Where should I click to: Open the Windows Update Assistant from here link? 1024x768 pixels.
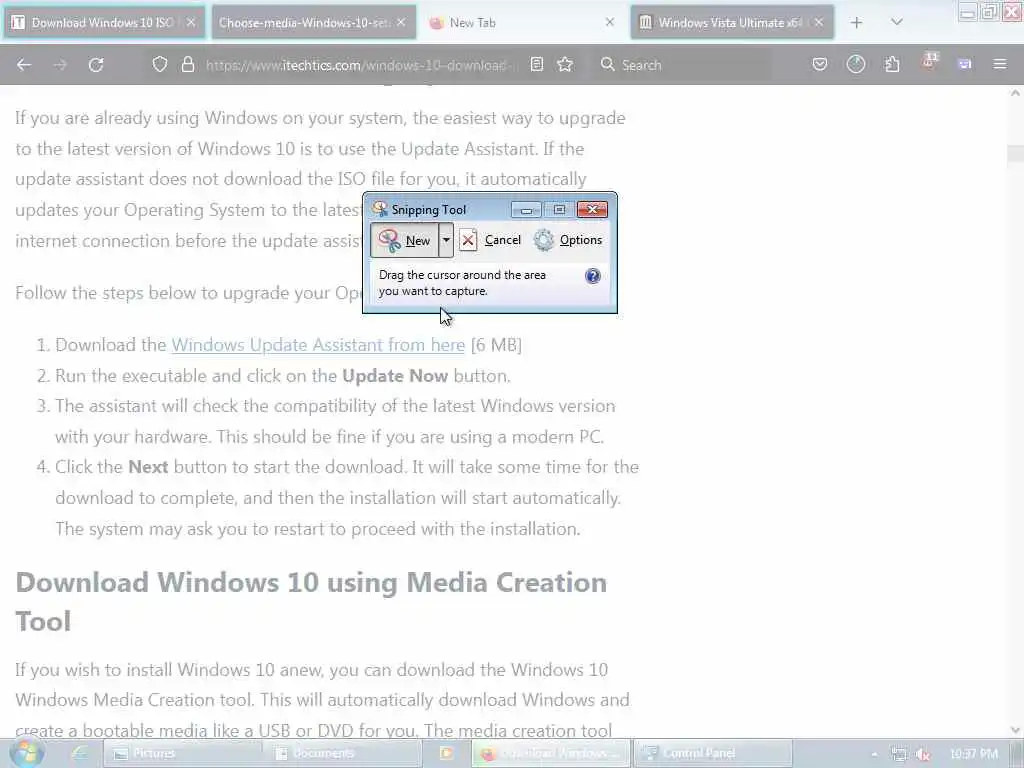pos(318,345)
